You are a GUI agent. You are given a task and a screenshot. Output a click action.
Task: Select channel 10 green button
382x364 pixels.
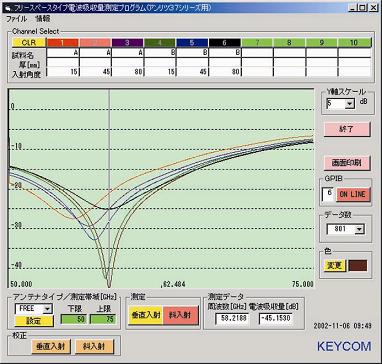(355, 43)
